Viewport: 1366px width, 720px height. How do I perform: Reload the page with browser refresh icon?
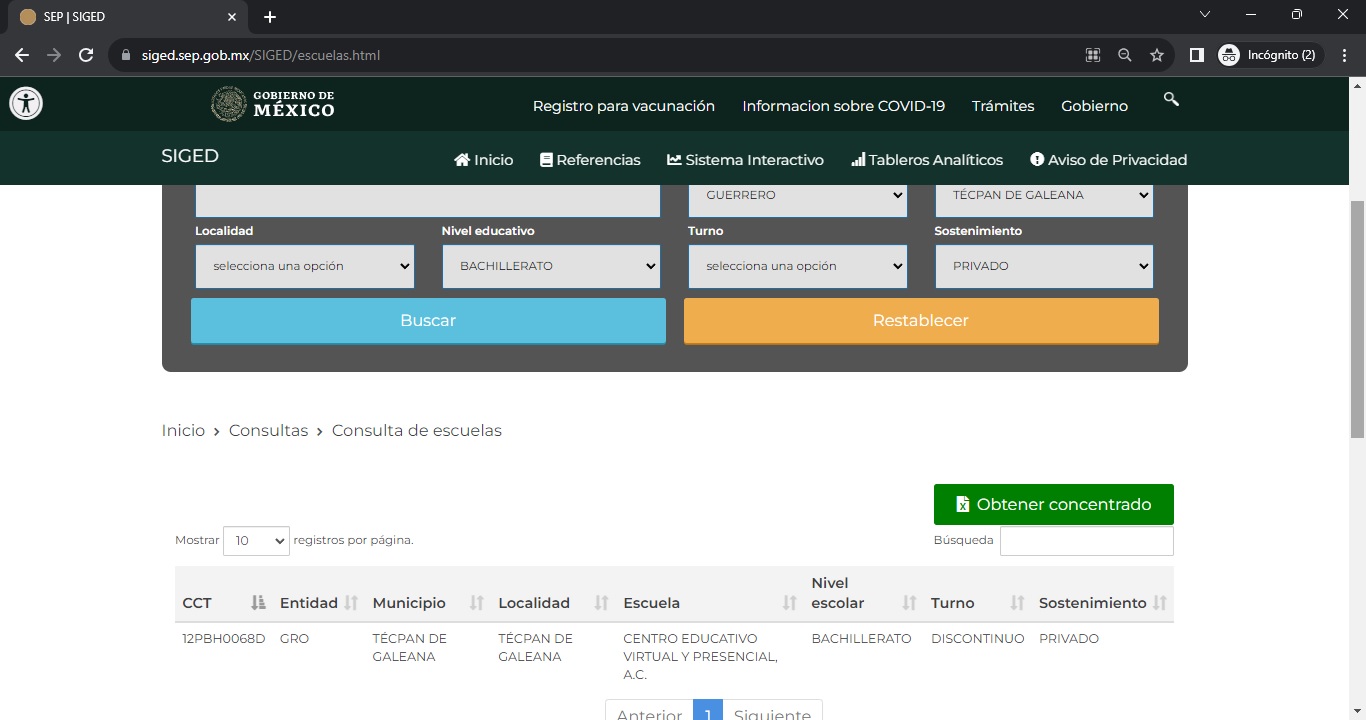[86, 55]
